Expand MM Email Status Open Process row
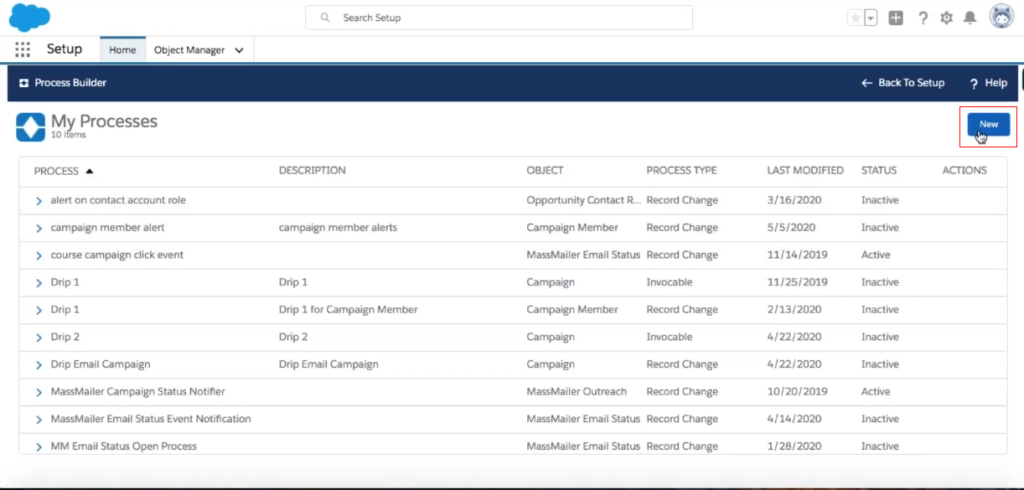This screenshot has width=1024, height=490. [x=39, y=447]
